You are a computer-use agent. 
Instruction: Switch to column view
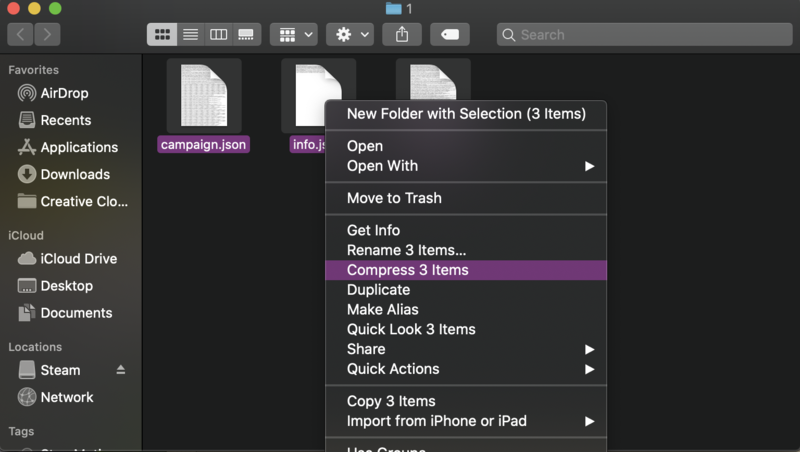(x=218, y=35)
